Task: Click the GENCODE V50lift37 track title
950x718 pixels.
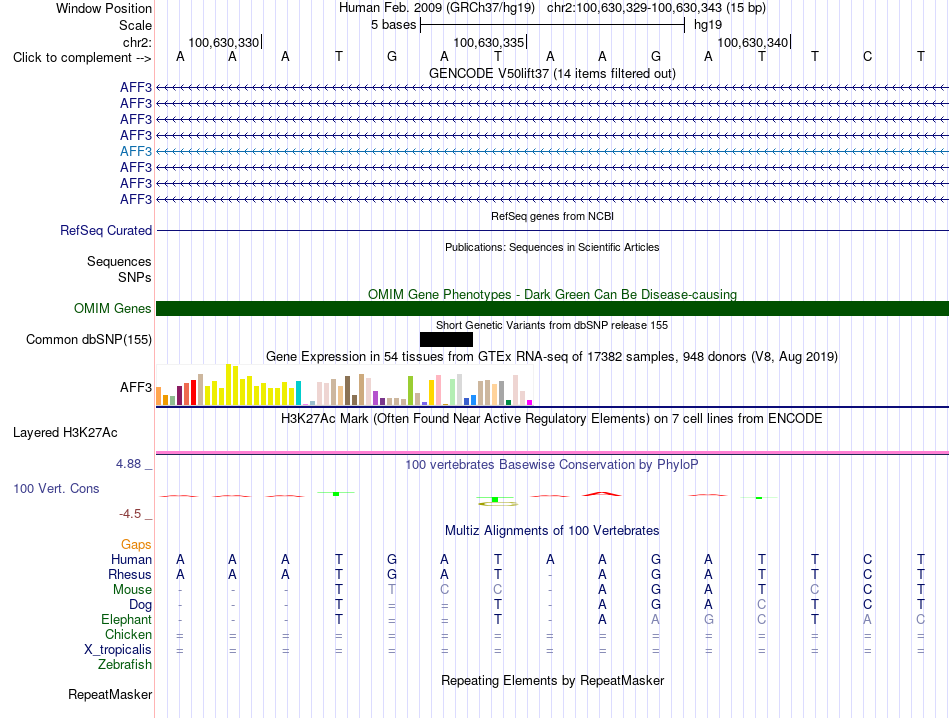Action: point(552,73)
